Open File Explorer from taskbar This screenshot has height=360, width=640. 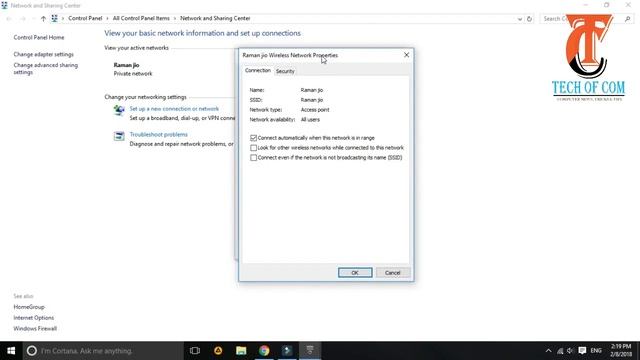coord(241,351)
